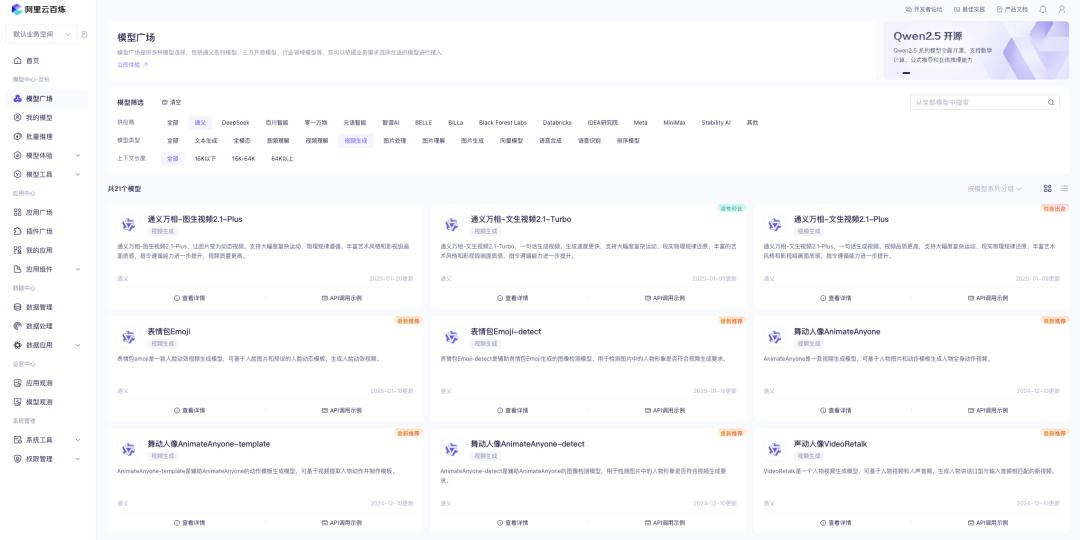Click the 阿里云百炼 logo icon
The width and height of the screenshot is (1080, 540).
point(17,9)
